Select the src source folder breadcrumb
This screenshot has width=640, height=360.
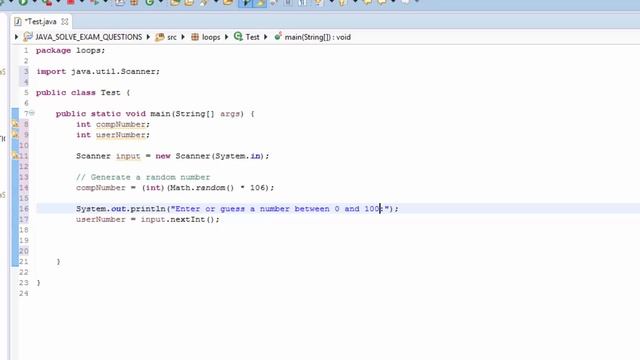pos(166,37)
